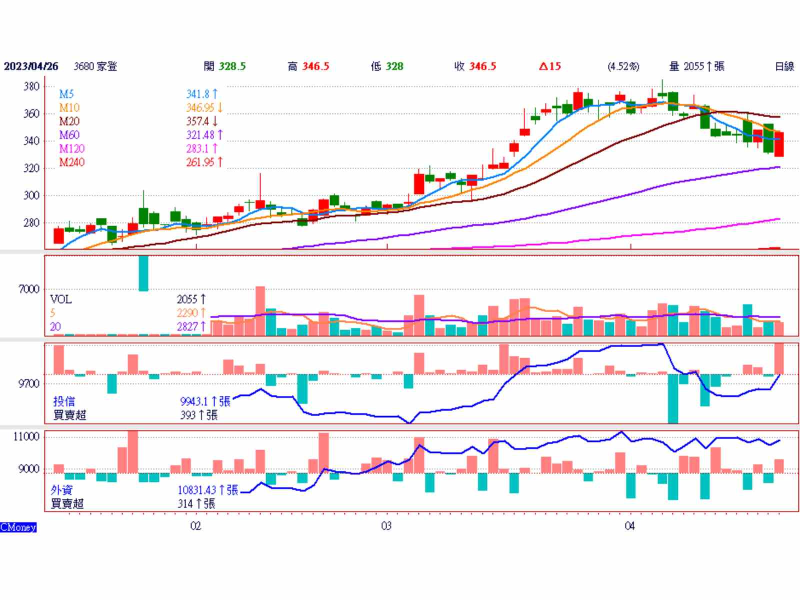The height and width of the screenshot is (600, 800).
Task: Click the last red candlestick on price chart
Action: [779, 144]
